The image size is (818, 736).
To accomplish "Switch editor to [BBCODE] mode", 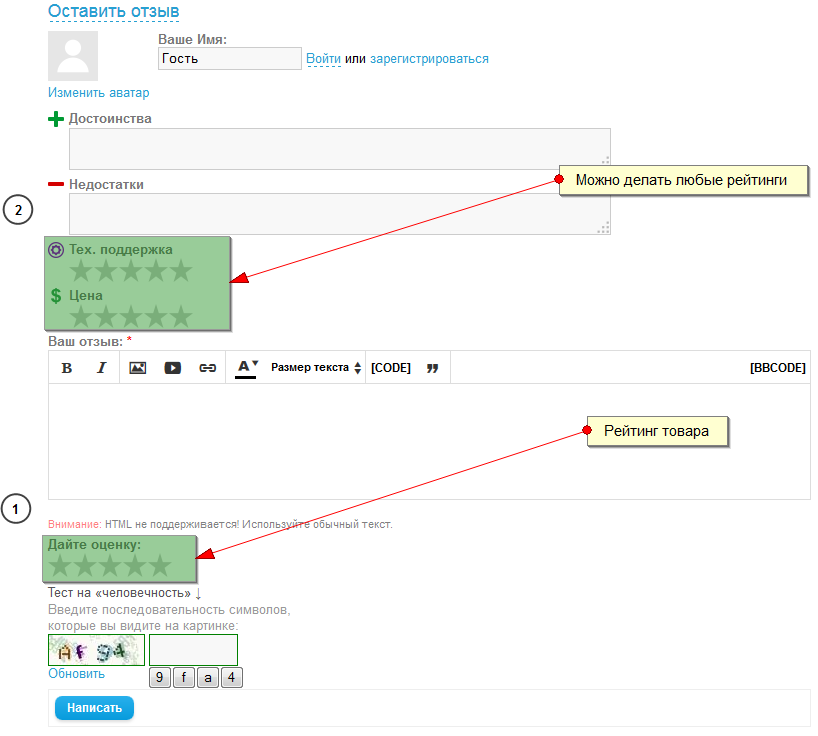I will (777, 368).
